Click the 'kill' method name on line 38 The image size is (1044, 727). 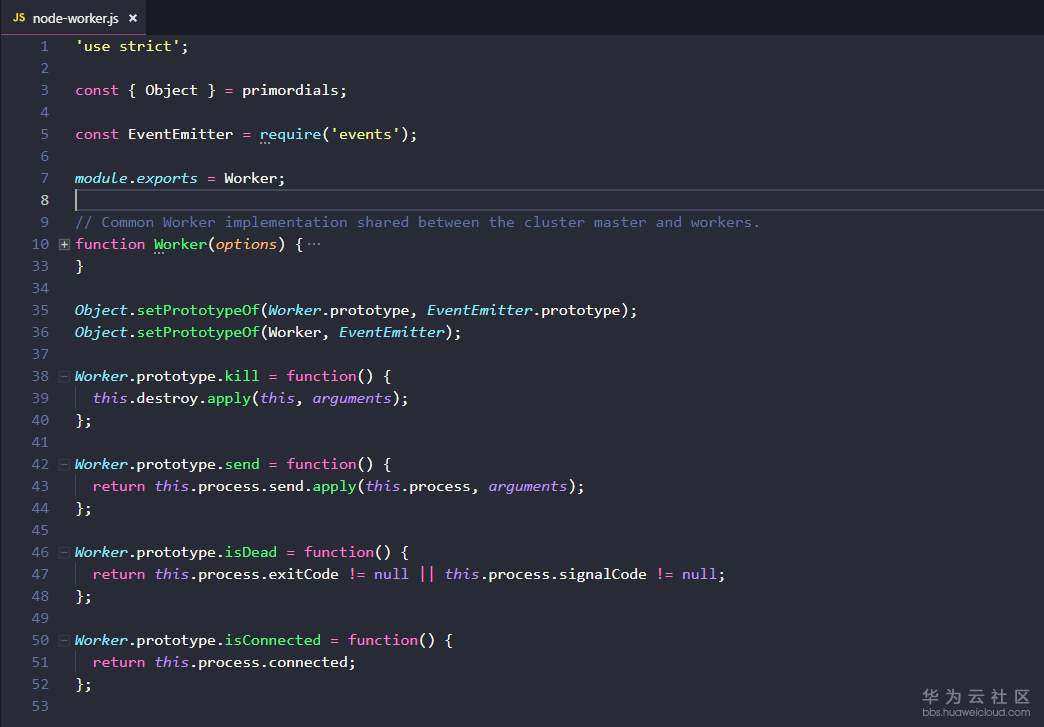242,376
